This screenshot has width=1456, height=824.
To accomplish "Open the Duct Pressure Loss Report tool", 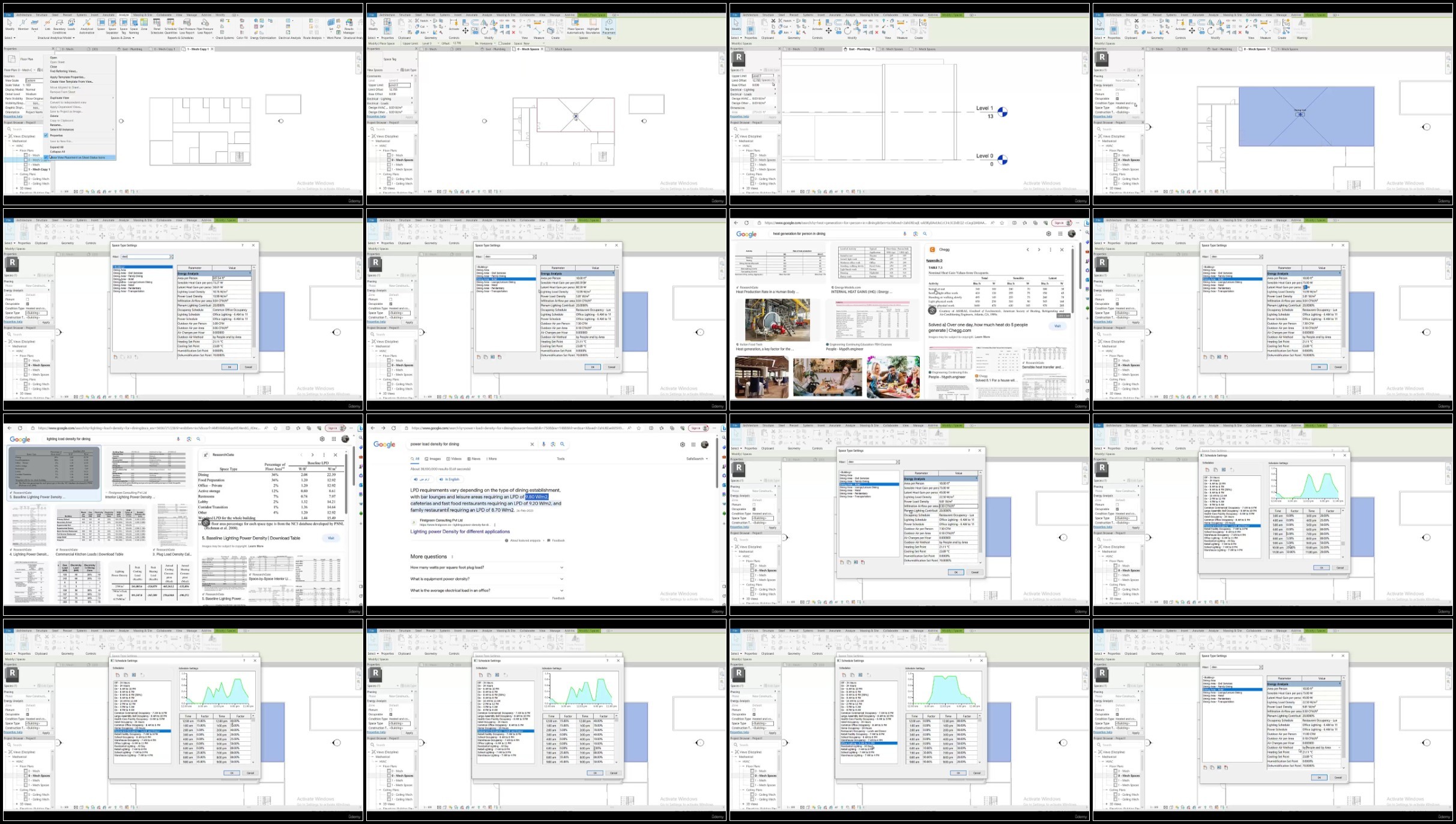I will click(x=187, y=26).
